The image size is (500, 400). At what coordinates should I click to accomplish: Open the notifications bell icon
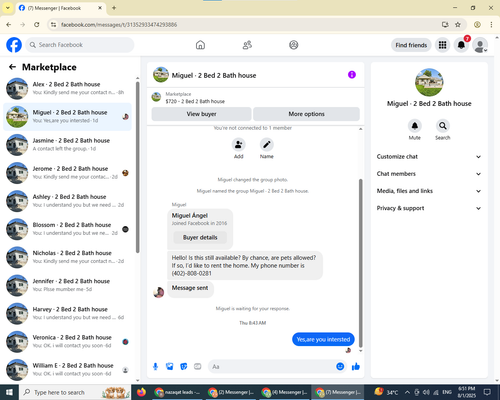click(x=461, y=45)
